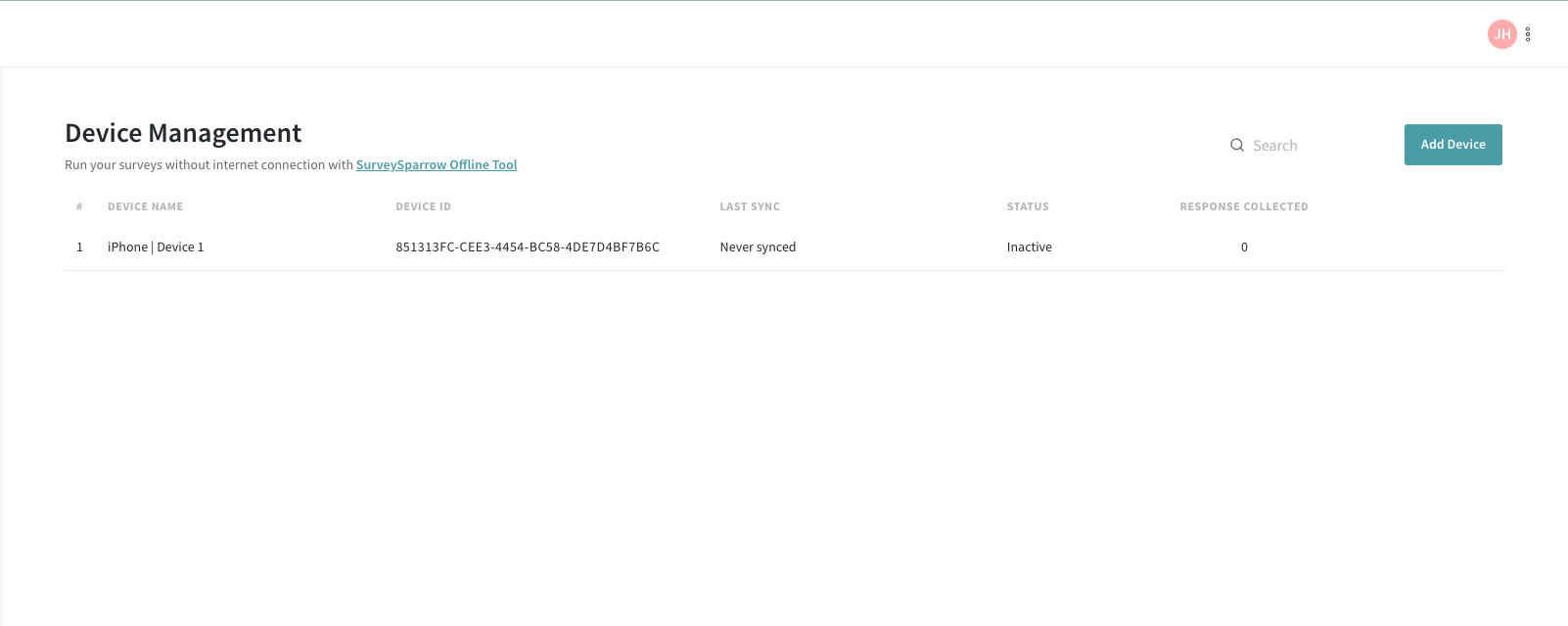Select the Inactive status value
This screenshot has height=626, width=1568.
tap(1029, 247)
